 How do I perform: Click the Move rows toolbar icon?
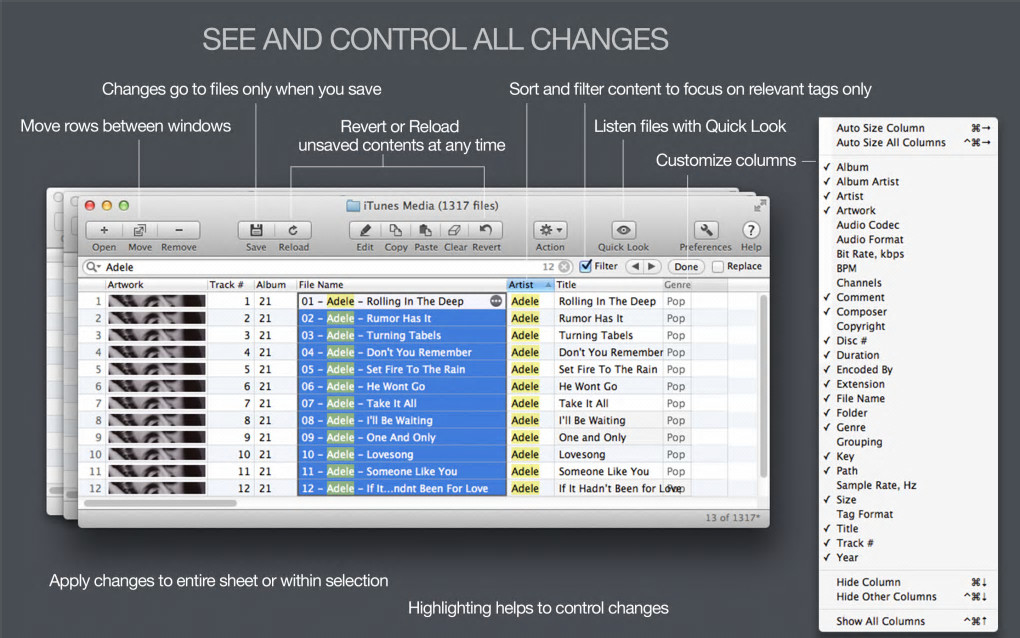coord(139,230)
